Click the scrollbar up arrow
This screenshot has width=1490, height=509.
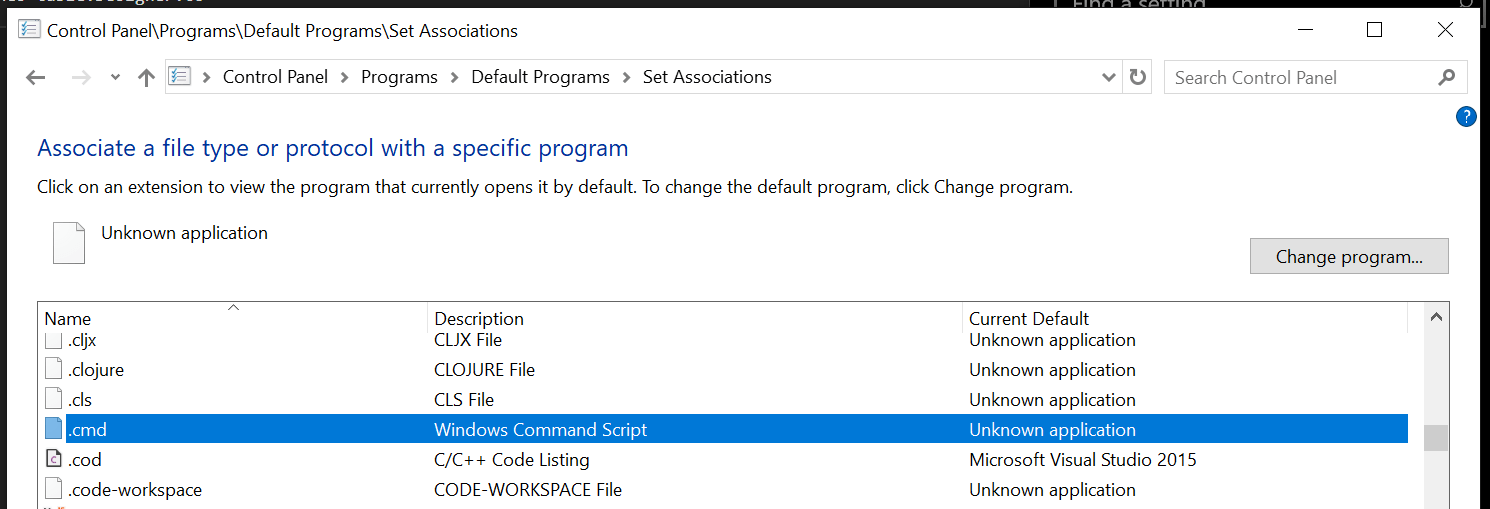(1435, 318)
